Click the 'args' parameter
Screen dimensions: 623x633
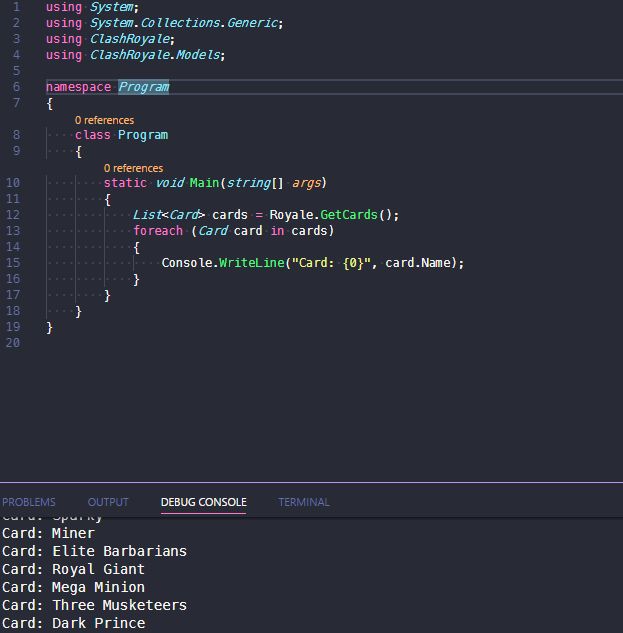pos(306,182)
